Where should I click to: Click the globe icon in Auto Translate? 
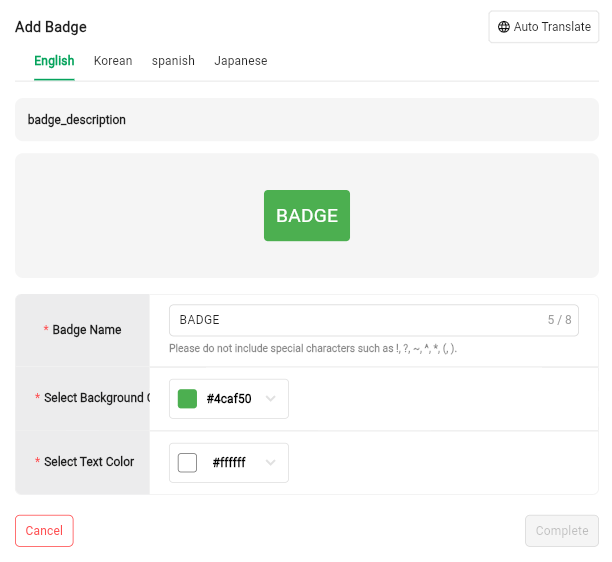click(x=503, y=27)
